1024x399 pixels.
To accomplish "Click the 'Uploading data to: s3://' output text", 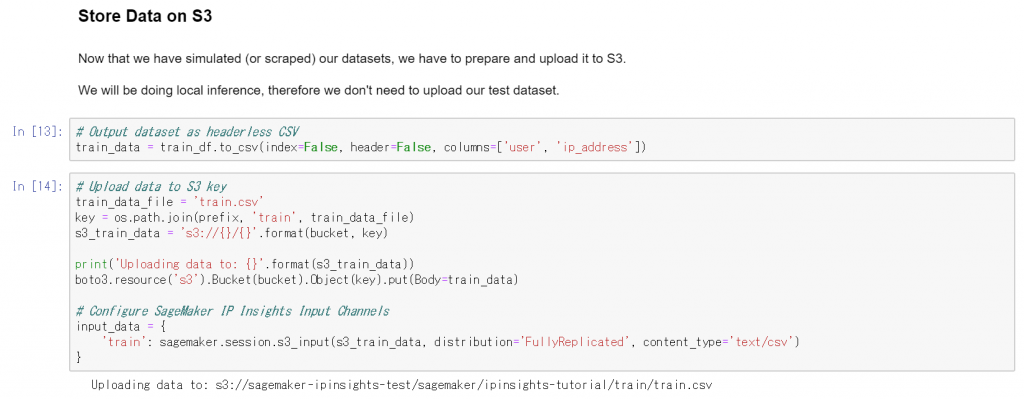I will click(x=402, y=385).
